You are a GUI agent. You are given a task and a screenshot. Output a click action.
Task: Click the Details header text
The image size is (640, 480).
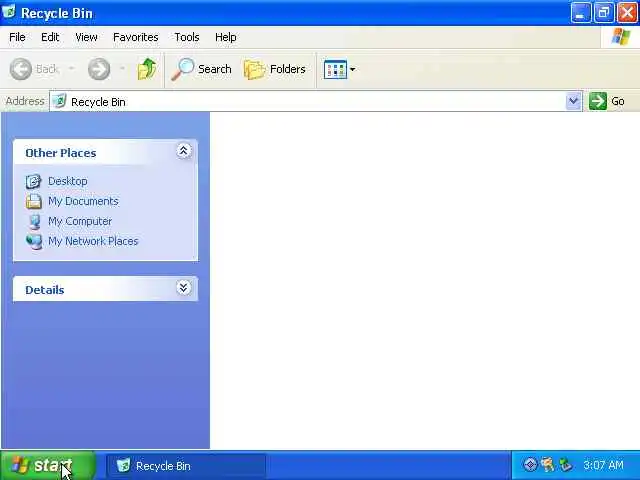(44, 290)
